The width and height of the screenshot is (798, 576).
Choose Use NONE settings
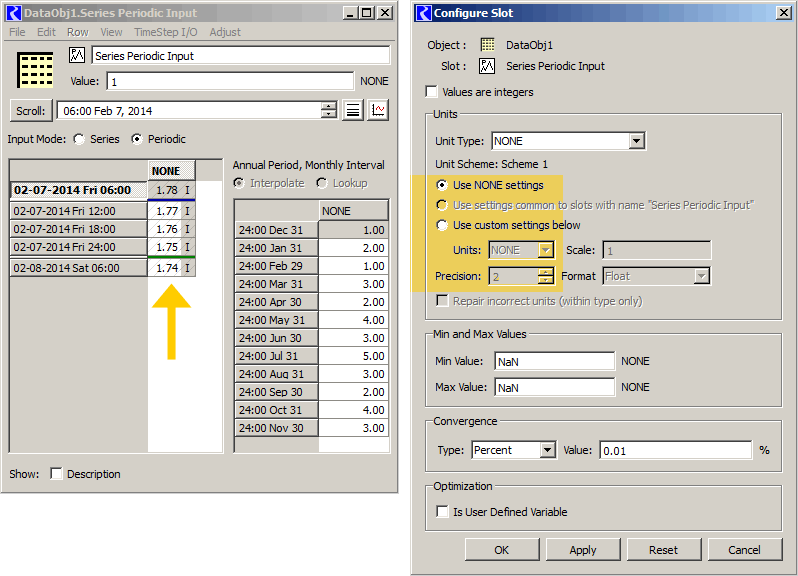click(x=442, y=185)
